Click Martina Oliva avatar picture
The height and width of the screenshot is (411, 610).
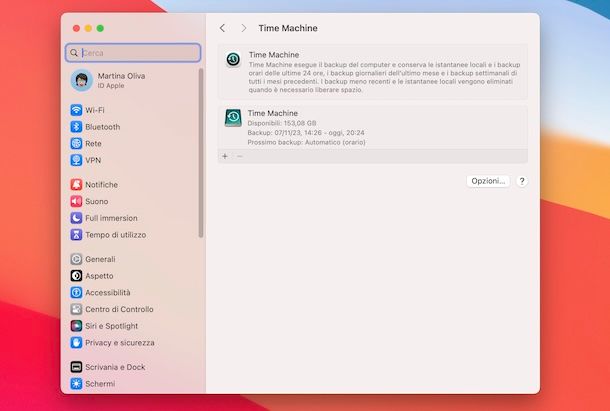82,80
